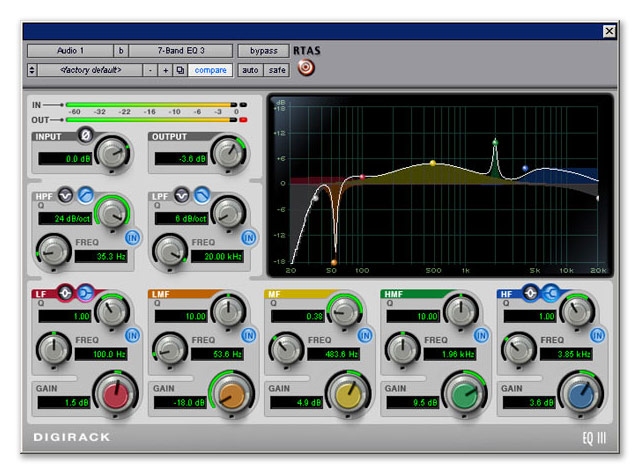Select the HPF high-pass filter type icon
Viewport: 640px width, 474px height.
85,194
